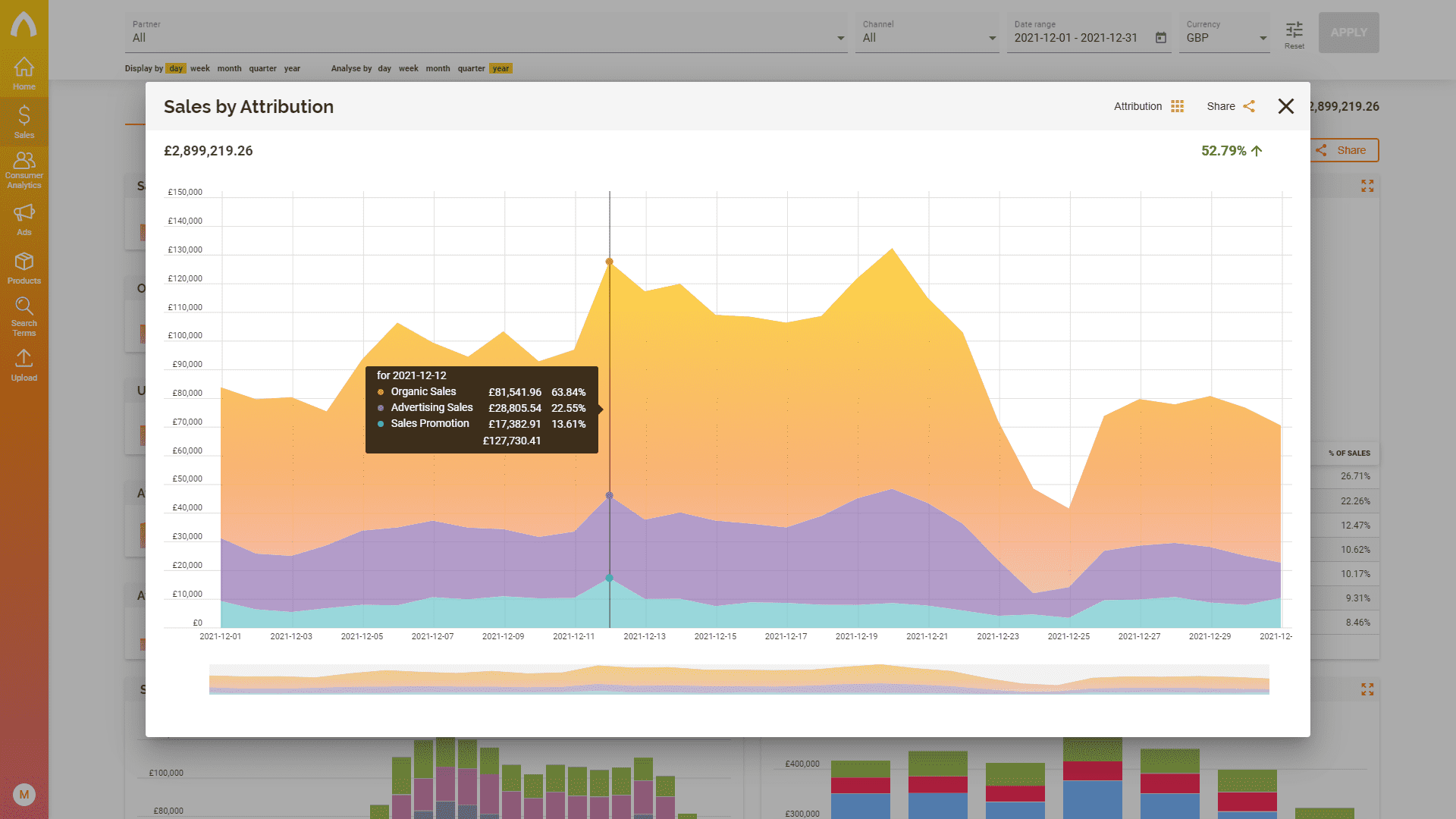This screenshot has height=819, width=1456.
Task: Set Analyse by to quarter
Action: [471, 68]
